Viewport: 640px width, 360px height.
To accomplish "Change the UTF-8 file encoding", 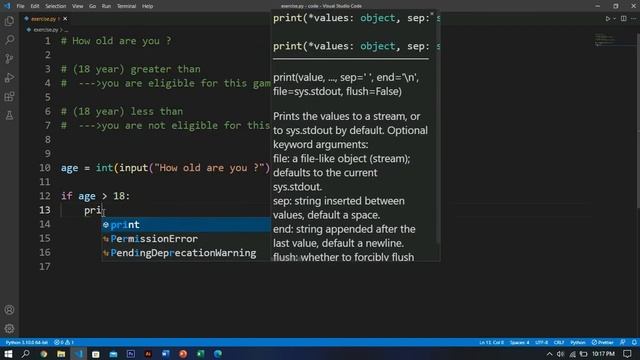I will pyautogui.click(x=542, y=342).
